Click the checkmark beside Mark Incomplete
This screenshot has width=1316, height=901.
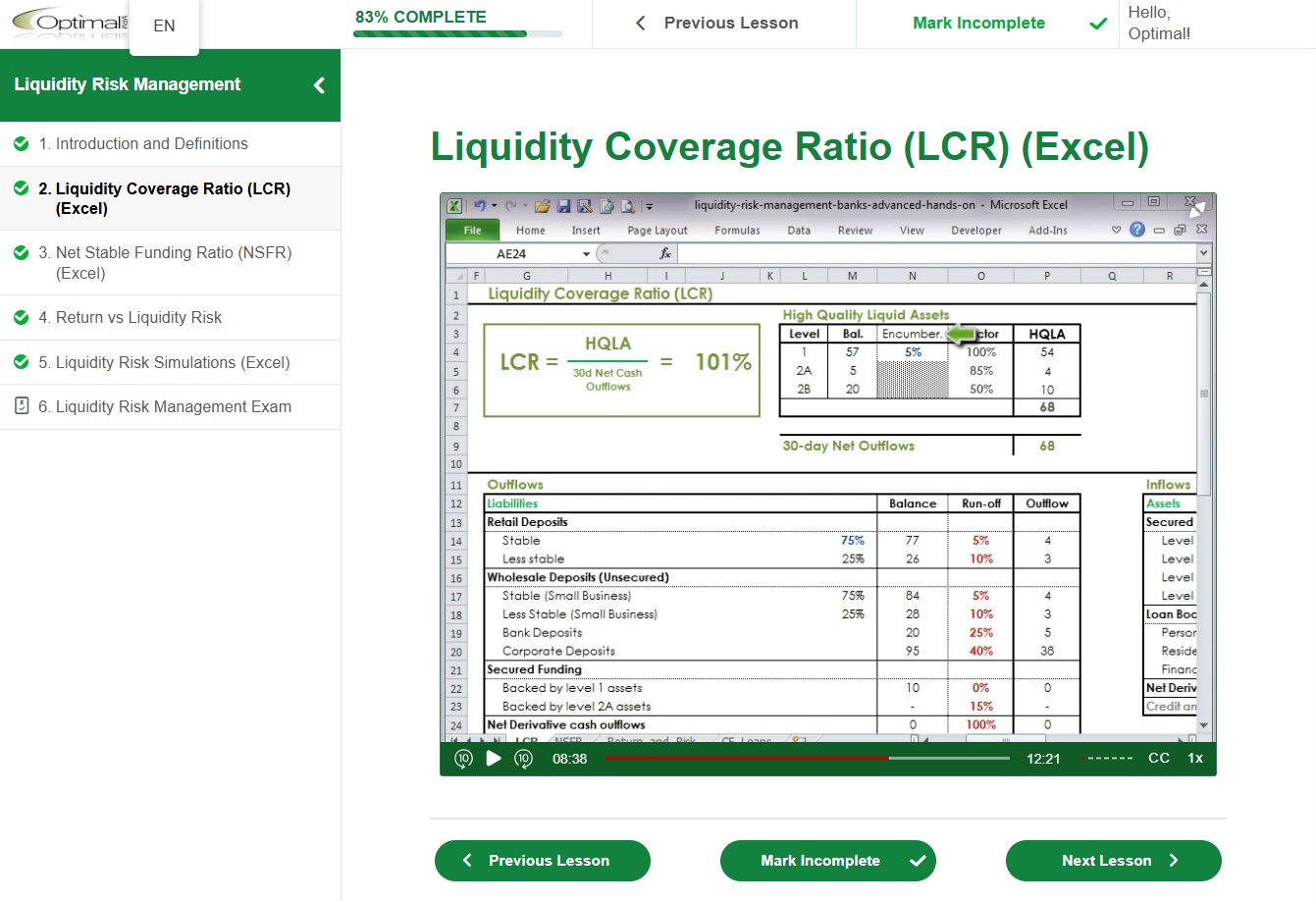click(x=1097, y=22)
